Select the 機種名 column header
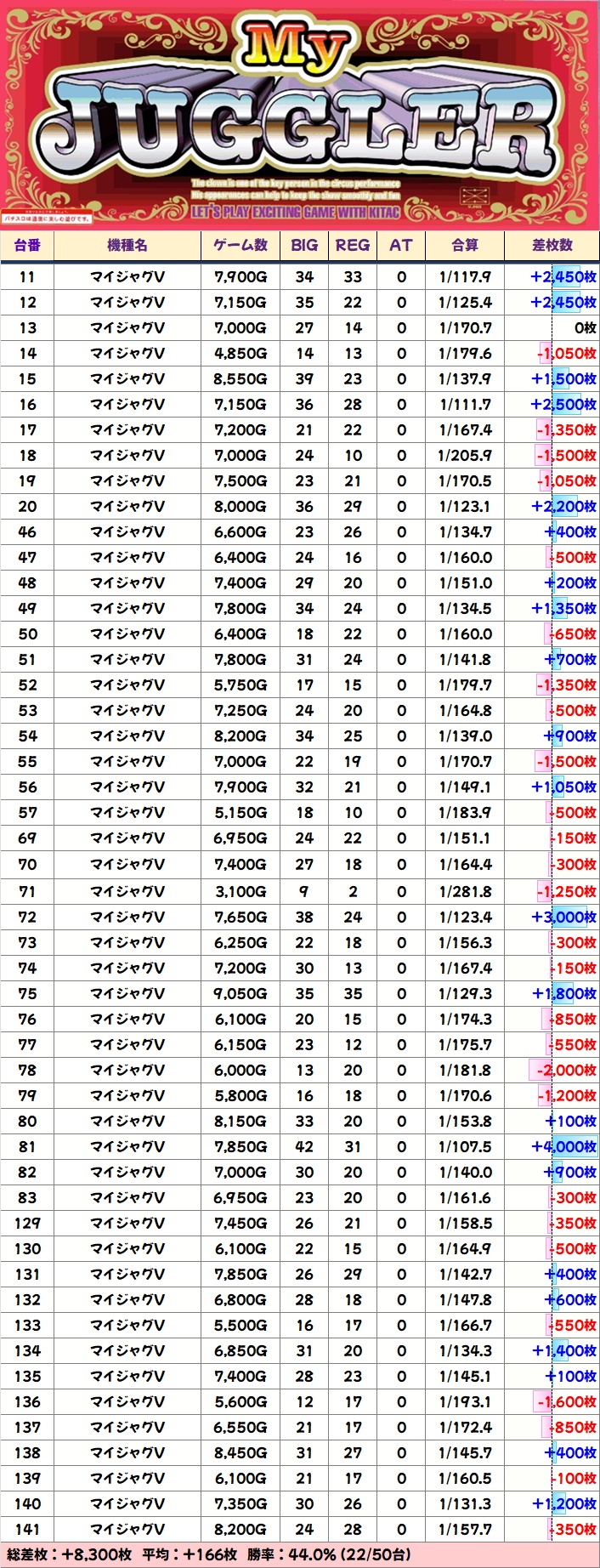Screen dimensions: 600x1568 [127, 245]
